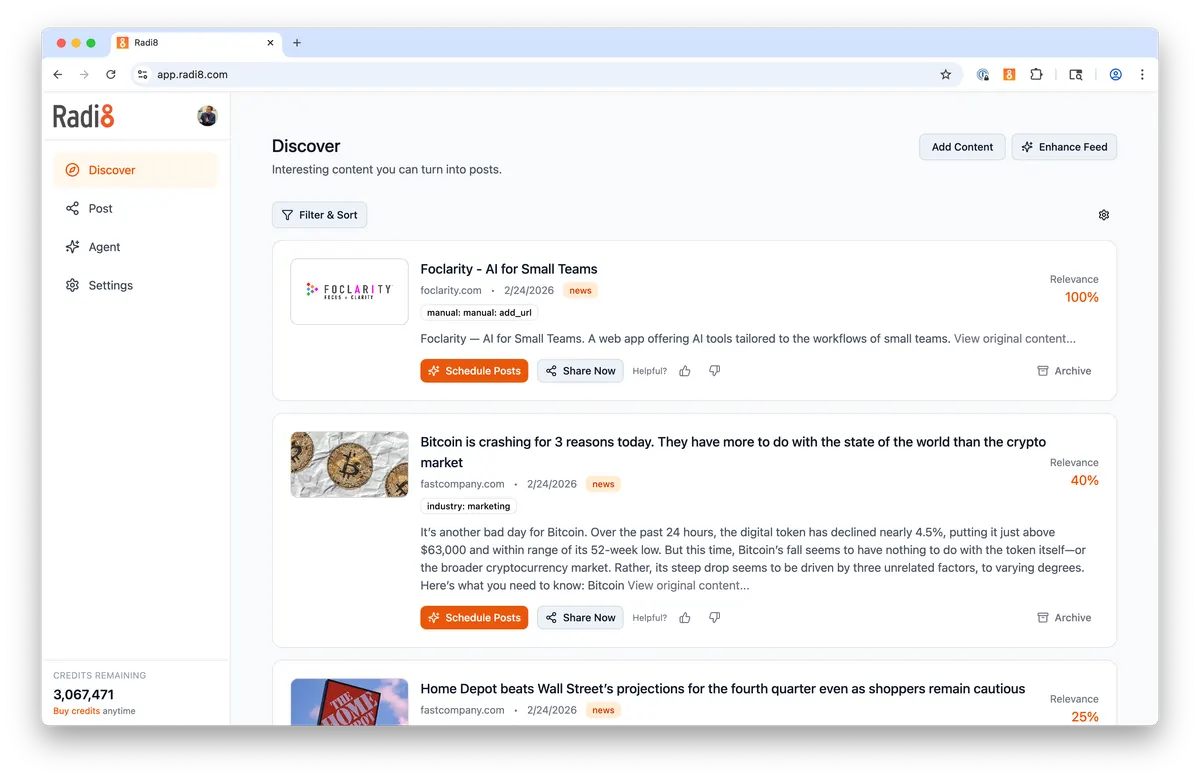Click the foclarity.com source text
1200x780 pixels.
click(450, 291)
